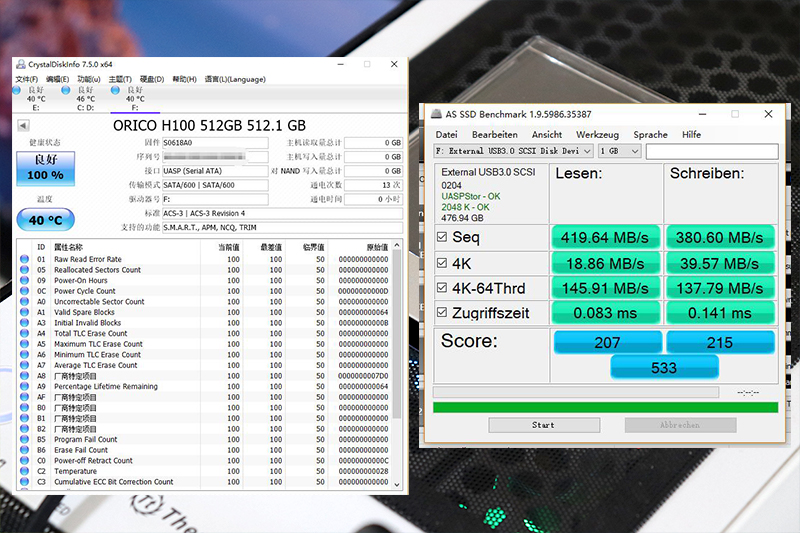Open the Sprache menu in AS SSD

point(651,135)
